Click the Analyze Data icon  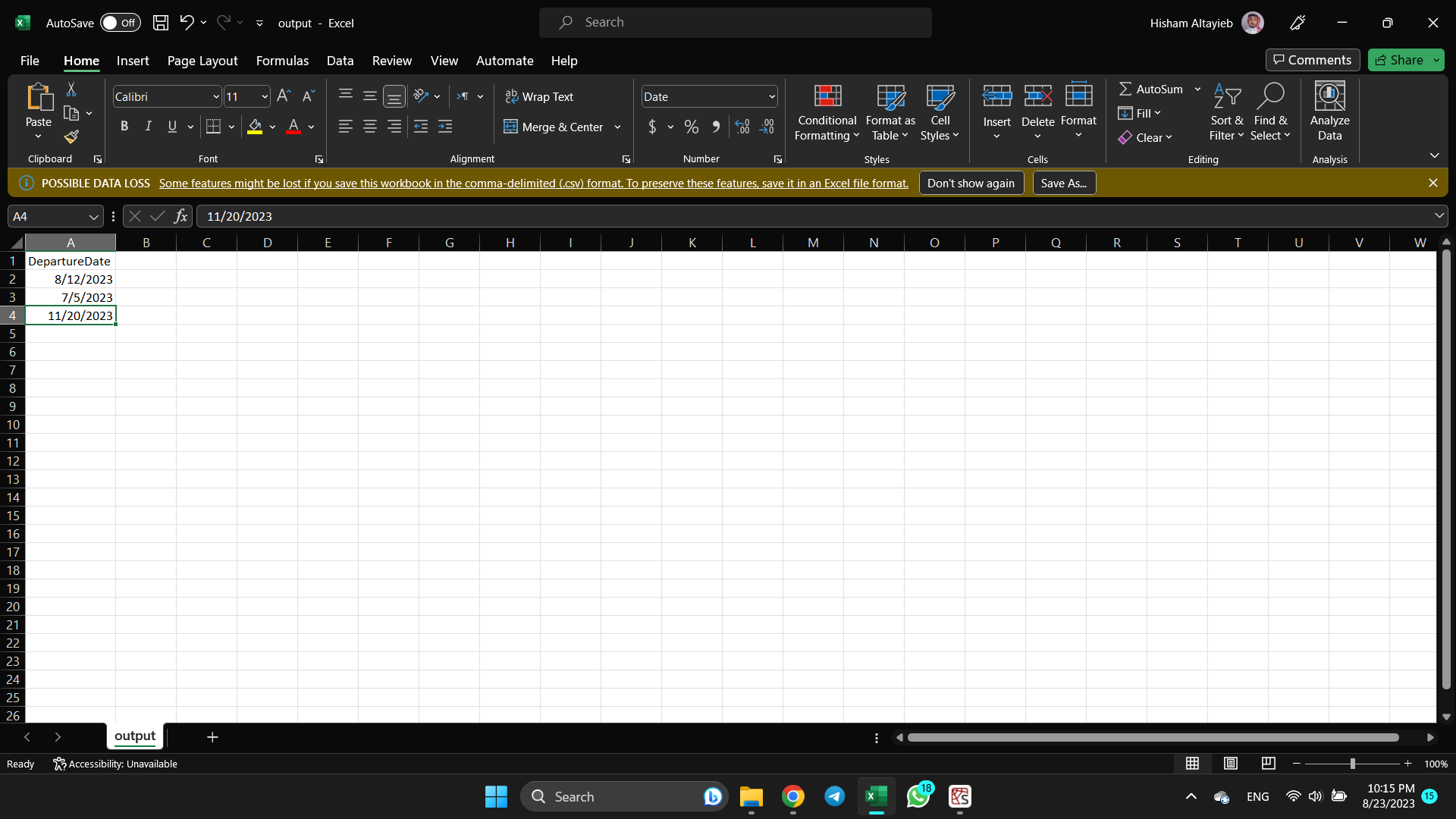pyautogui.click(x=1329, y=112)
